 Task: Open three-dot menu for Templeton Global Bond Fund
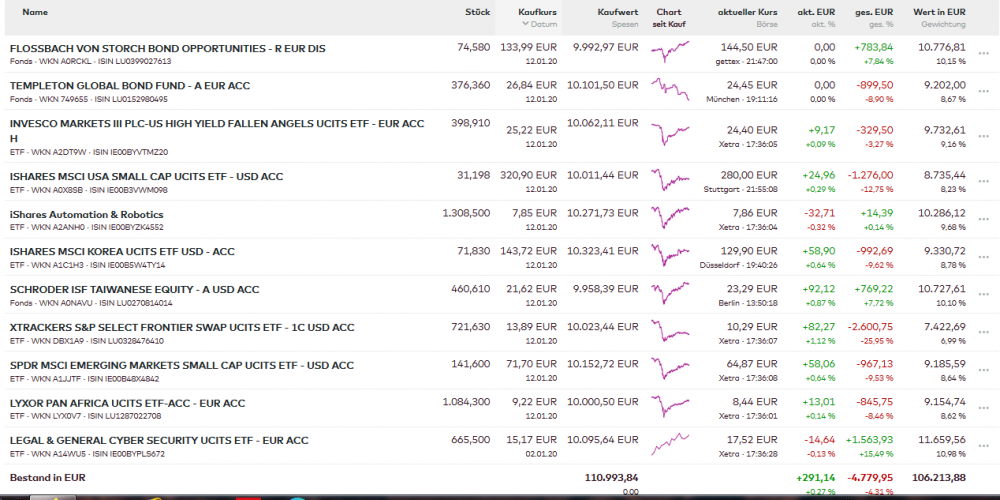click(x=983, y=91)
